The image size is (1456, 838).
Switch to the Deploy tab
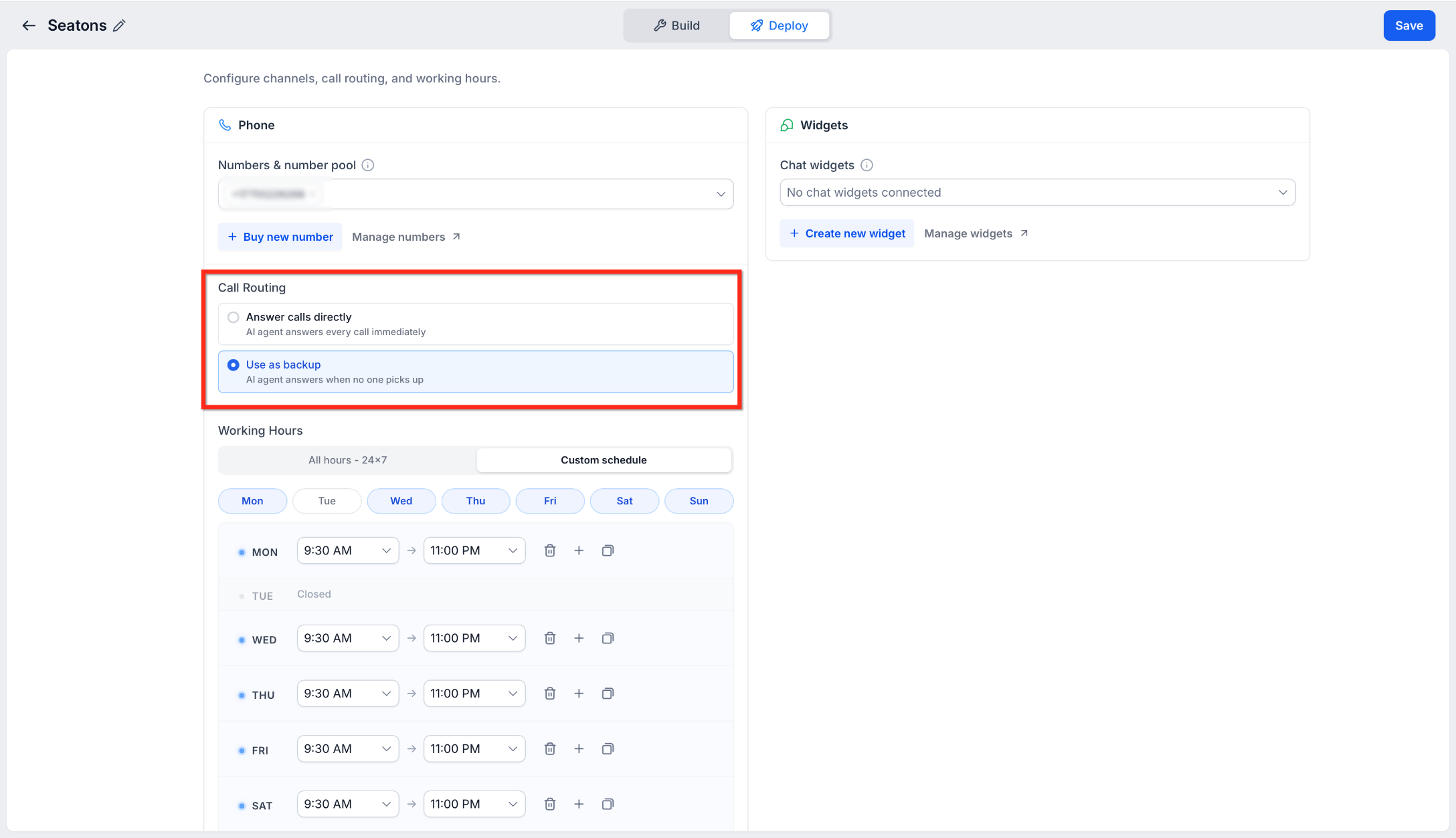coord(780,25)
